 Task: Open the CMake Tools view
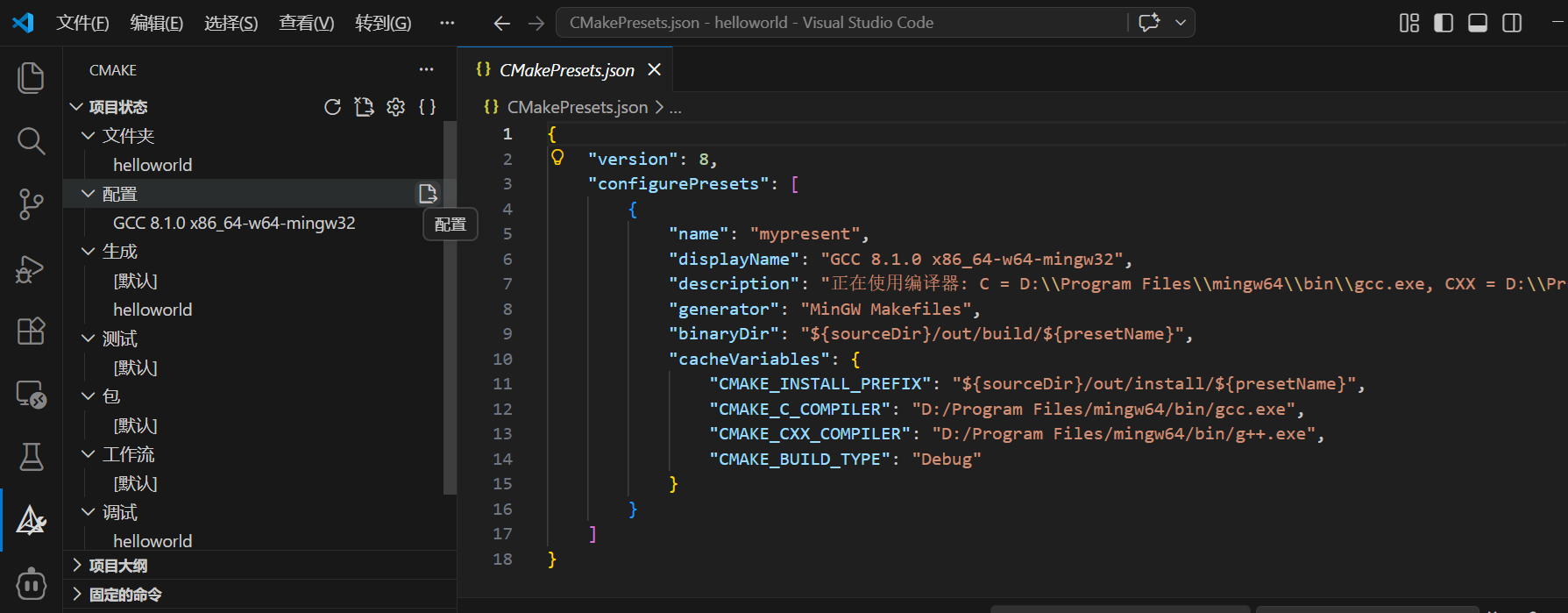pyautogui.click(x=31, y=520)
